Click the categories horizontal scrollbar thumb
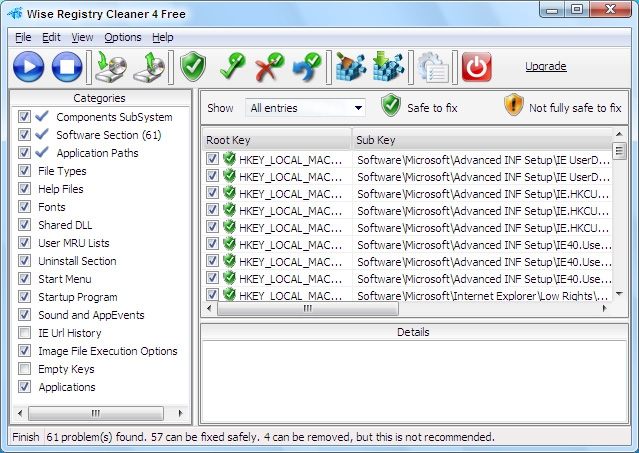This screenshot has height=453, width=639. click(96, 413)
